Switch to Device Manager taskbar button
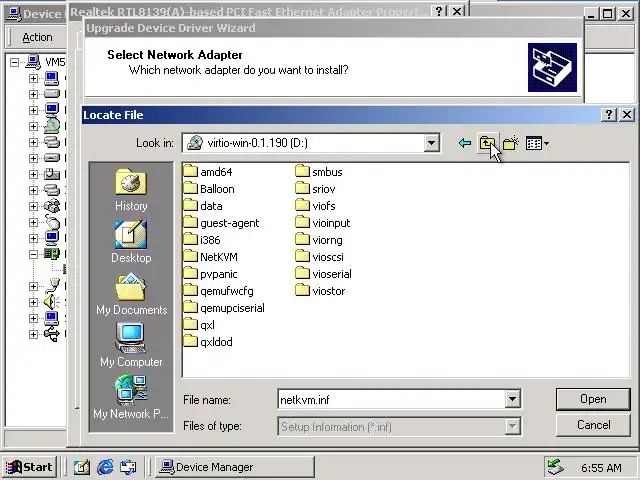This screenshot has width=640, height=480. pos(235,467)
